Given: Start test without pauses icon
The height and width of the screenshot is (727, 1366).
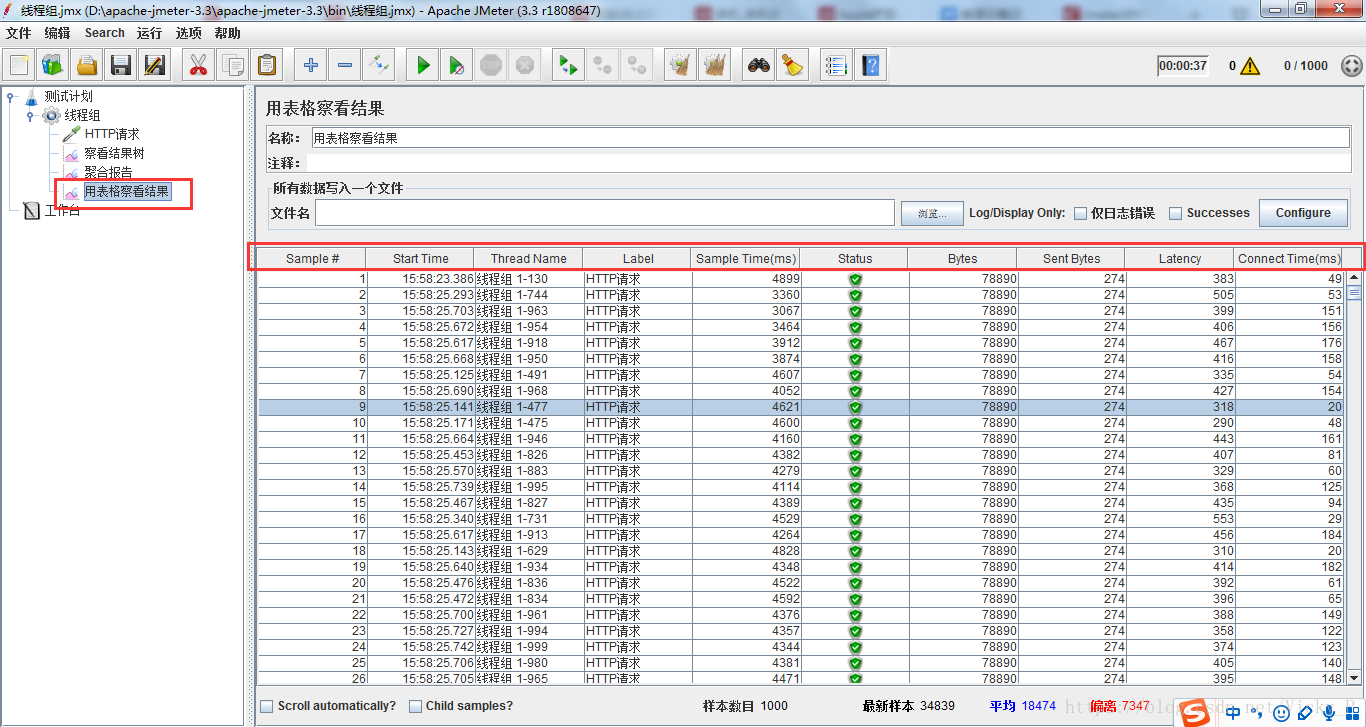Looking at the screenshot, I should (456, 66).
